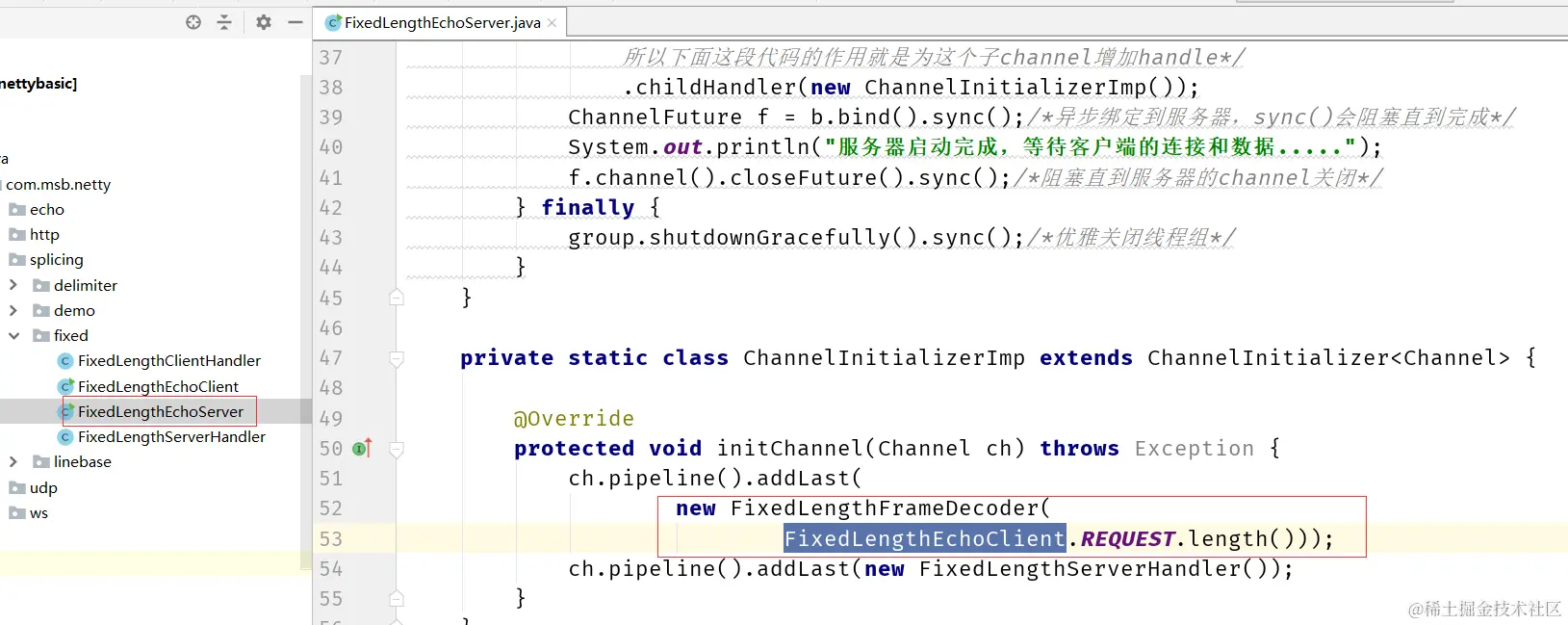The height and width of the screenshot is (625, 1568).
Task: Fold the method at line 45 gutter
Action: (x=397, y=298)
